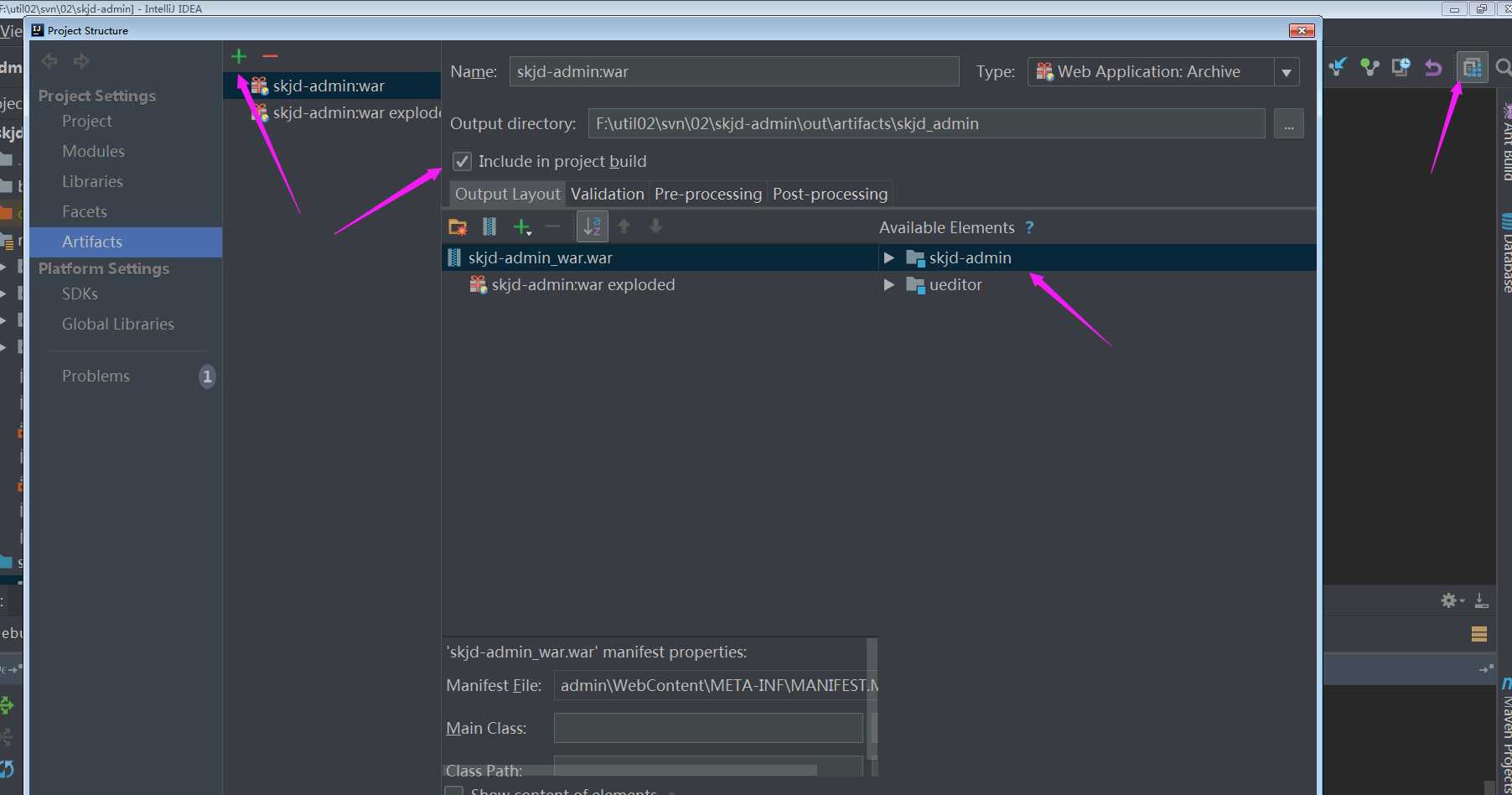Screen dimensions: 1512x795
Task: Select skjd-admin:war in the artifact list
Action: [332, 86]
